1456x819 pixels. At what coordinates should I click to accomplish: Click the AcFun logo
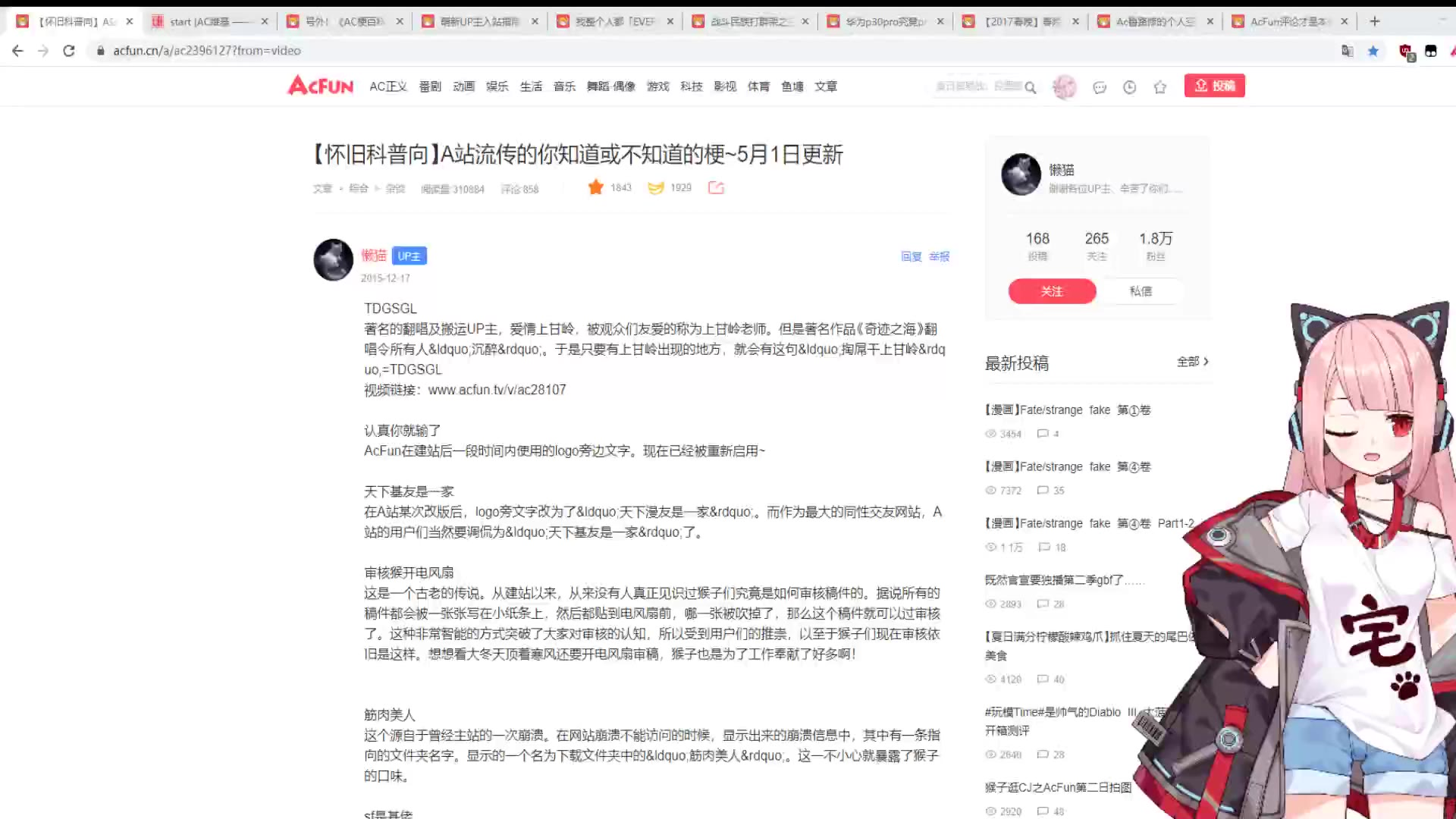320,85
